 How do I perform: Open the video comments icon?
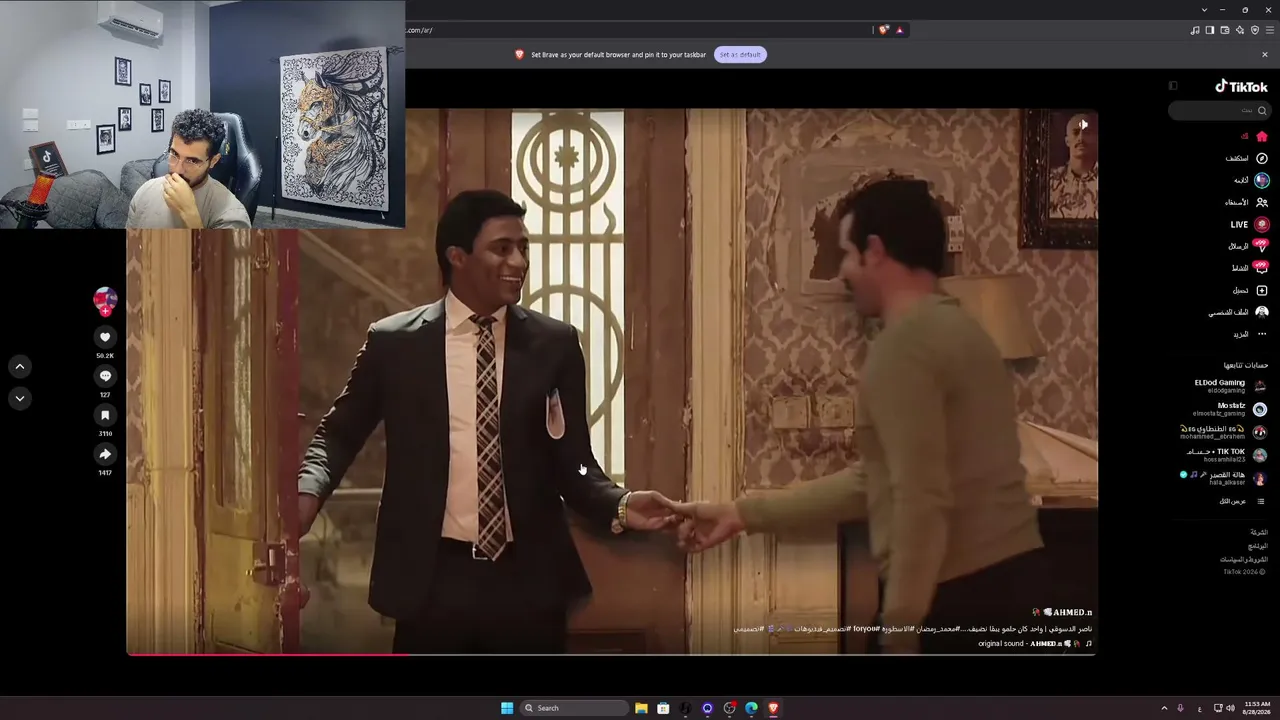[x=105, y=376]
